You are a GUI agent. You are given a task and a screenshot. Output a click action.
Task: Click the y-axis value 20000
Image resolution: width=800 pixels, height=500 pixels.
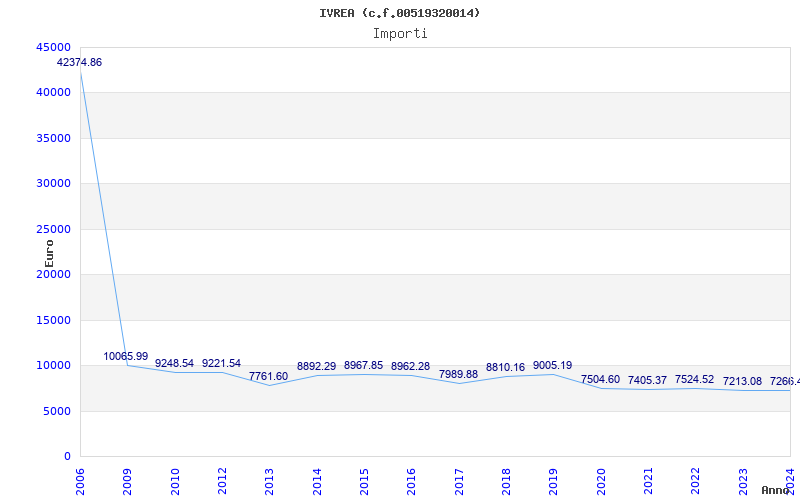click(54, 274)
